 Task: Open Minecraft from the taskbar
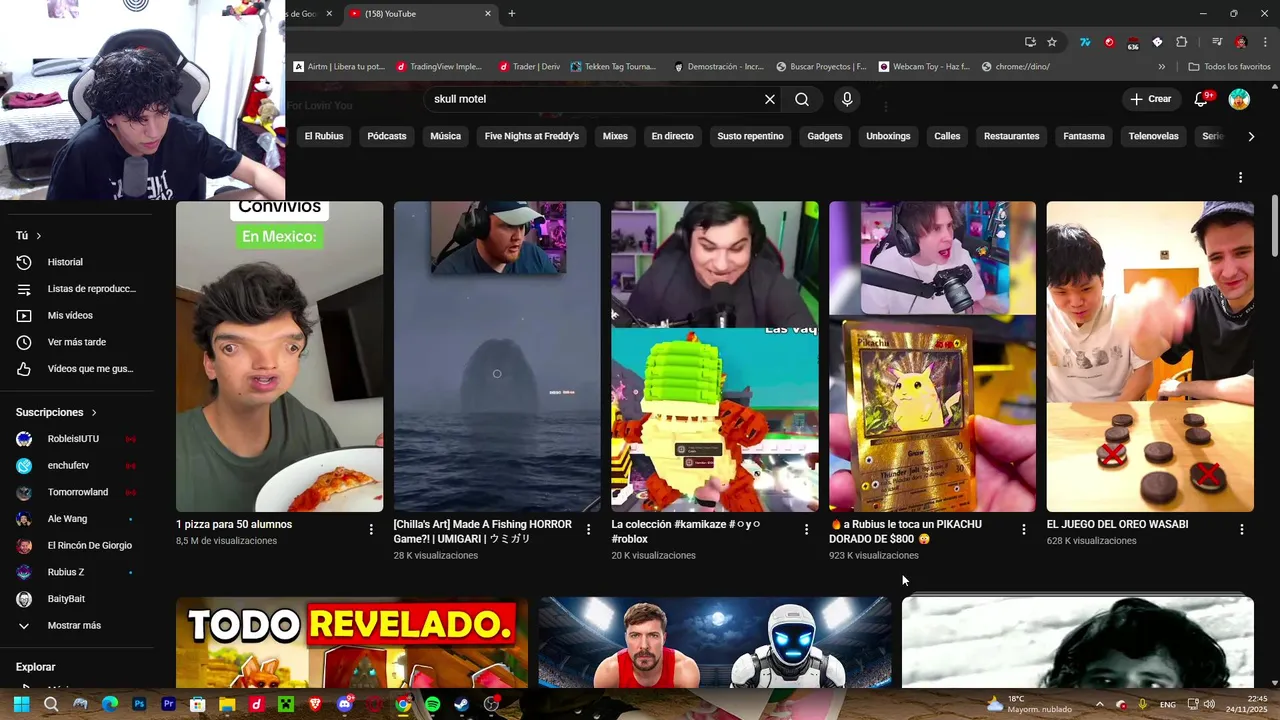tap(286, 704)
